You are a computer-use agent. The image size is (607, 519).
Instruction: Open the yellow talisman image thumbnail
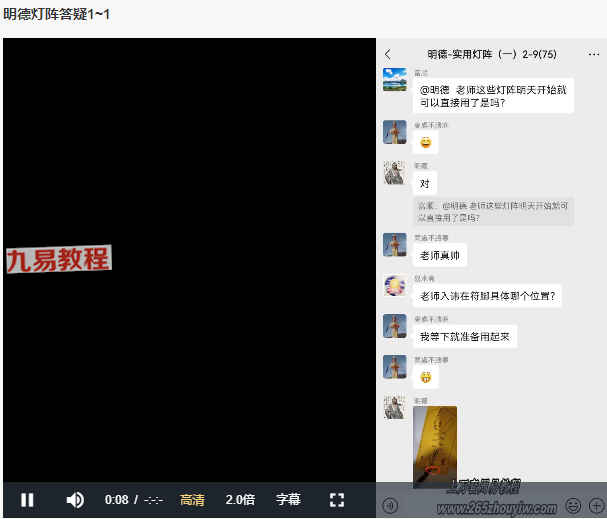tap(435, 446)
